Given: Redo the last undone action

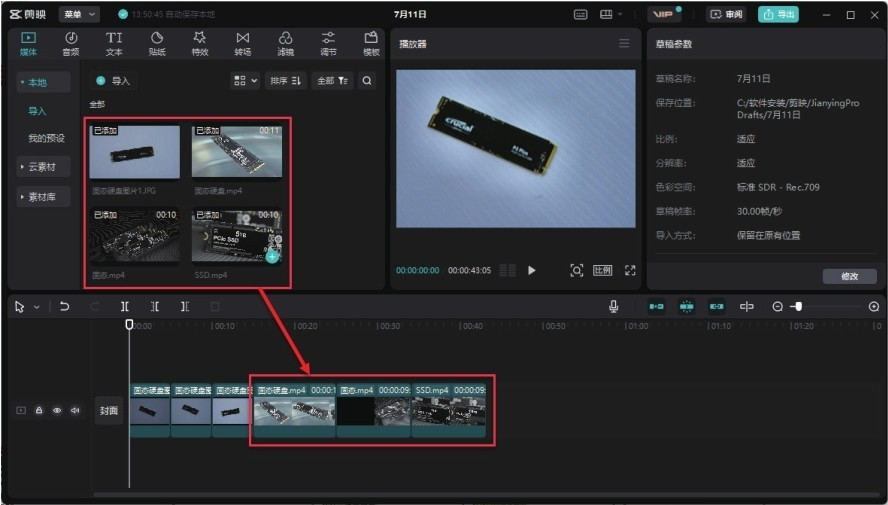Looking at the screenshot, I should (95, 307).
